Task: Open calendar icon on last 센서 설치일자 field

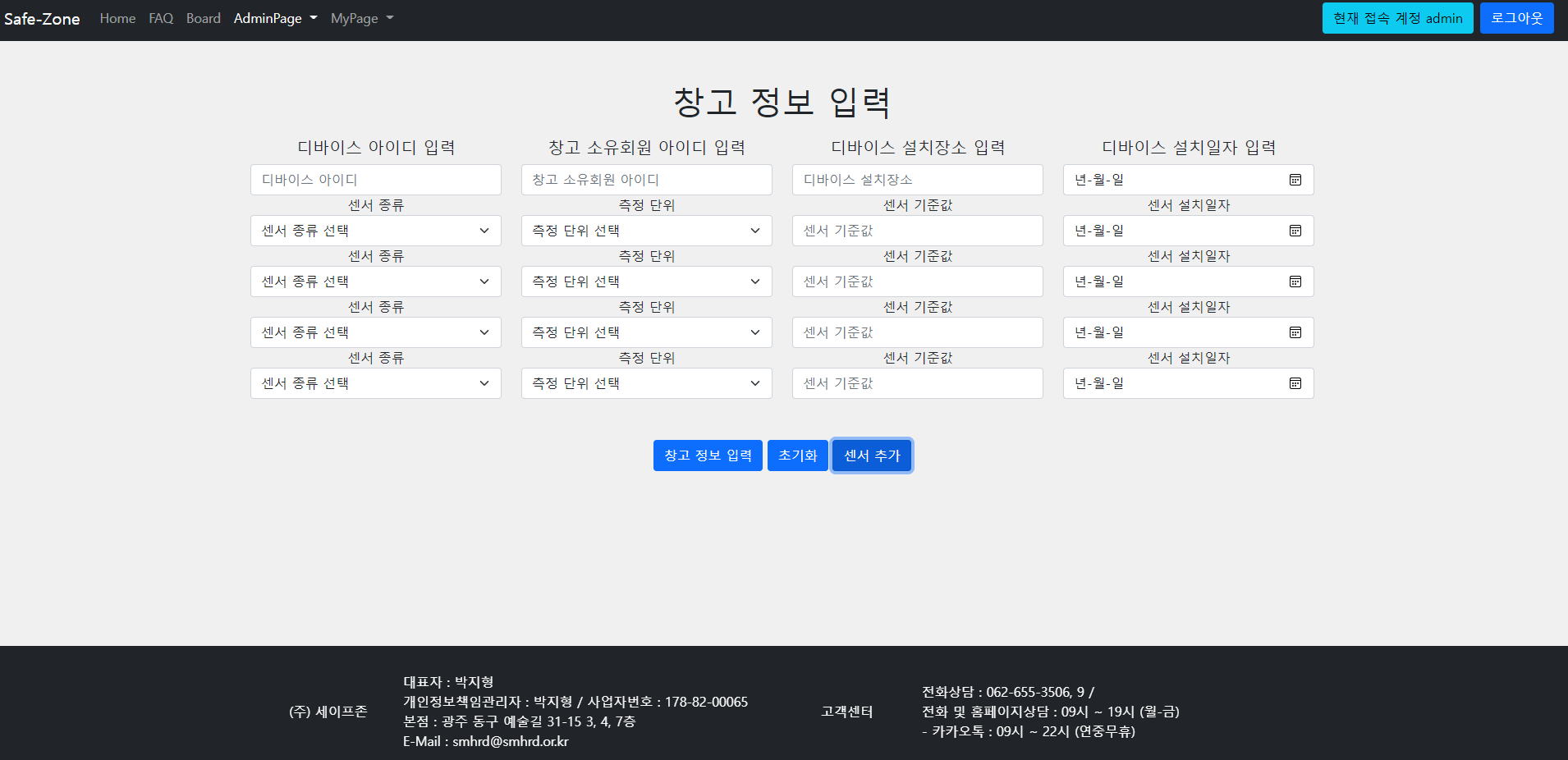Action: coord(1295,383)
